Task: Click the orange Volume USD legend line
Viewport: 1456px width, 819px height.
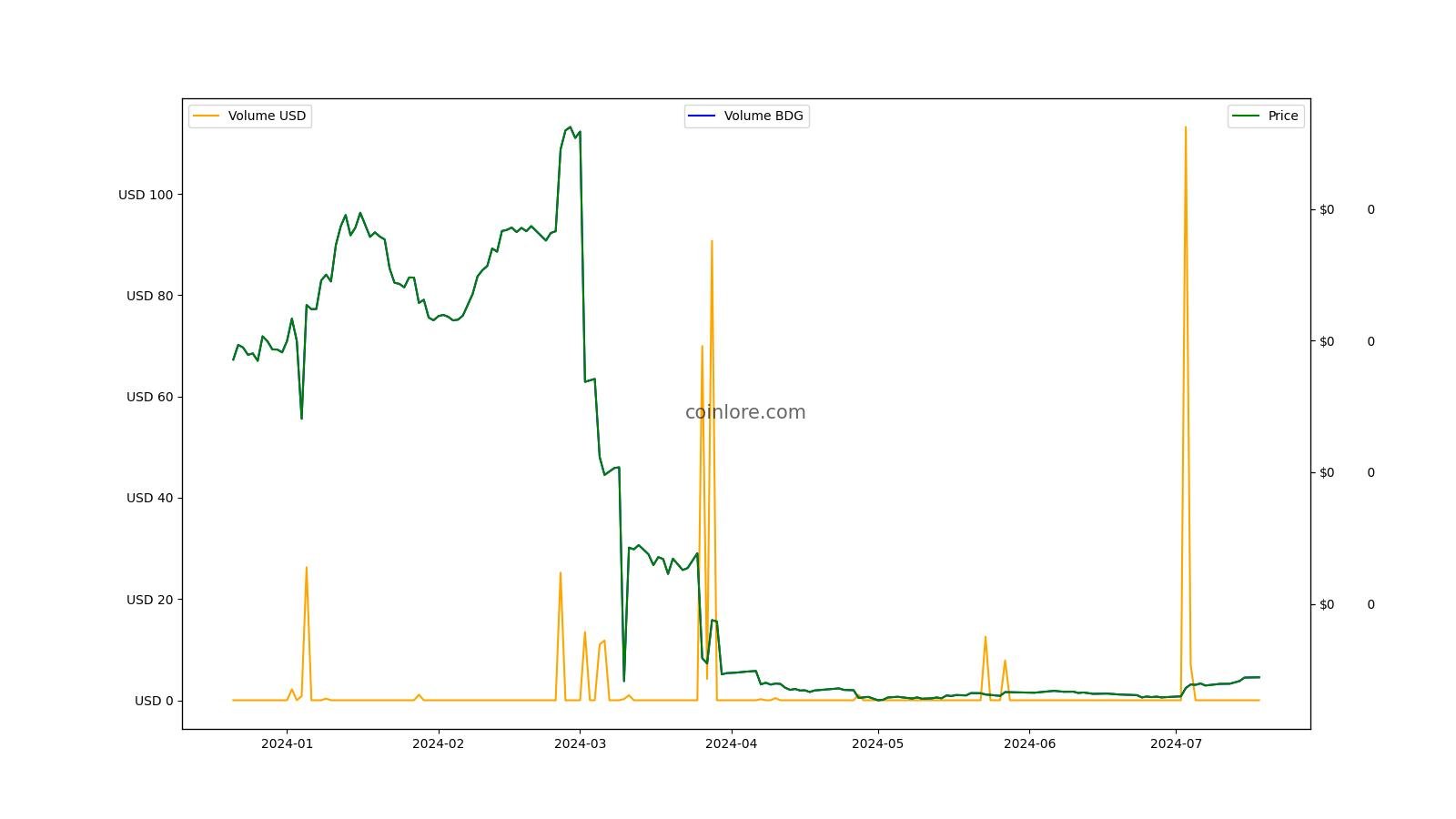Action: (207, 116)
